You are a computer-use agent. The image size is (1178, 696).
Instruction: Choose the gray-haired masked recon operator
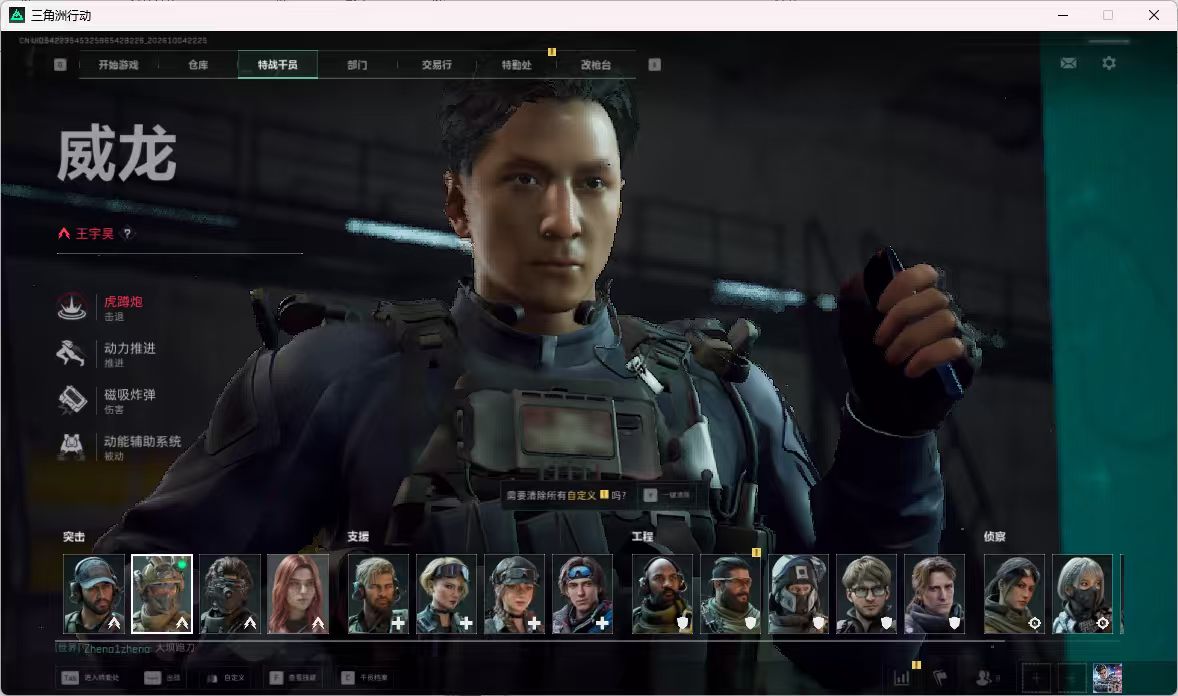[1083, 594]
